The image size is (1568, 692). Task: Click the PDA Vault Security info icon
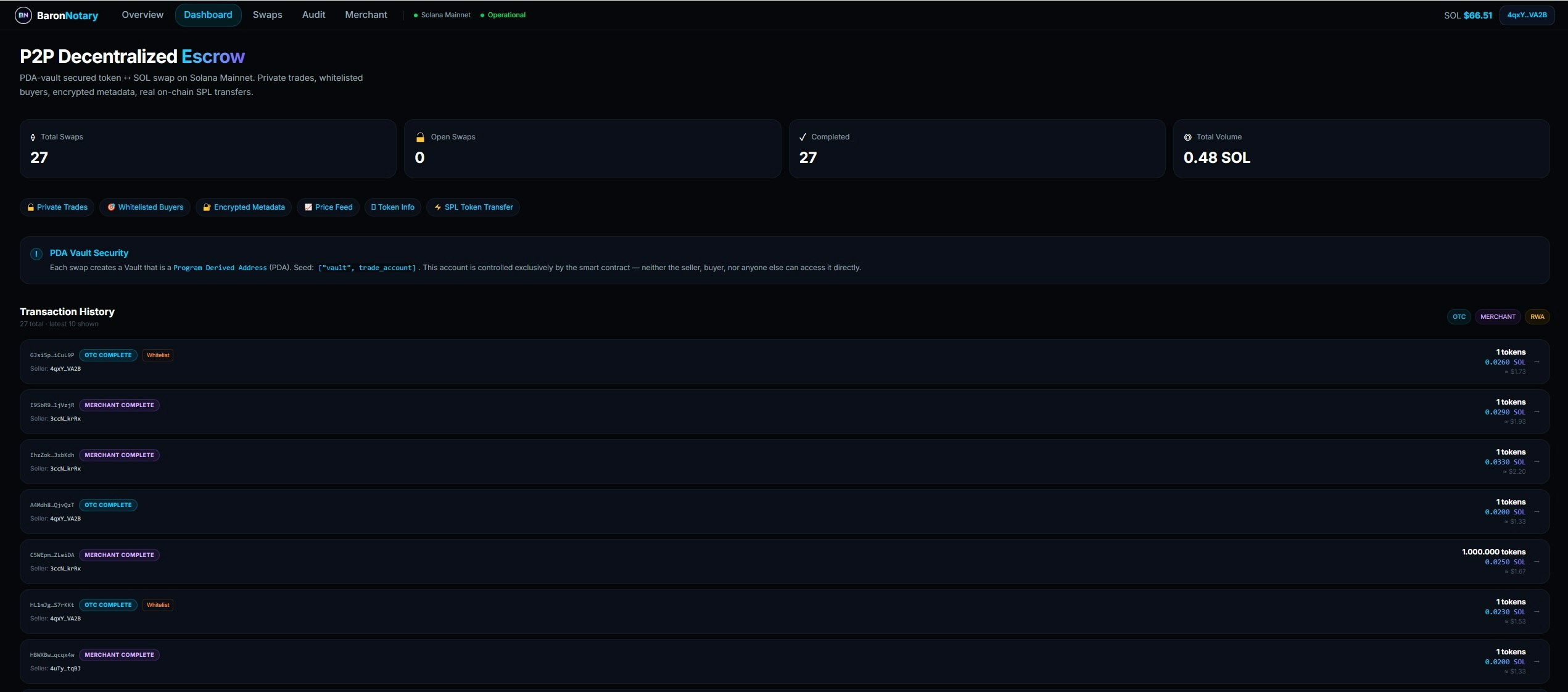(x=36, y=253)
